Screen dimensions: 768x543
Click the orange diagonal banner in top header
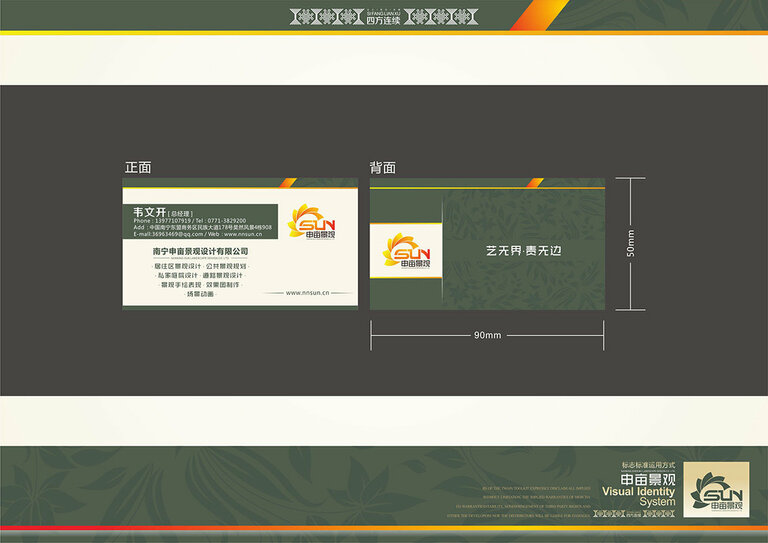click(x=538, y=16)
